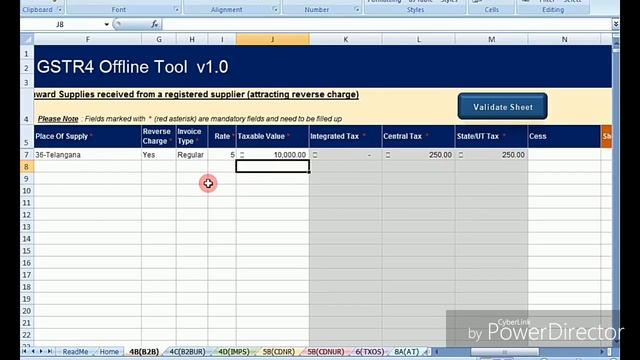Go to previous sheet navigation arrow

[x=33, y=351]
